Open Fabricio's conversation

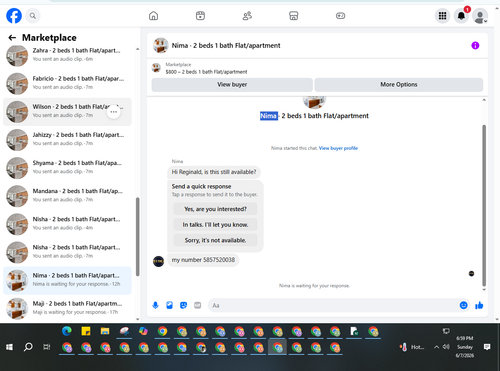[x=67, y=83]
